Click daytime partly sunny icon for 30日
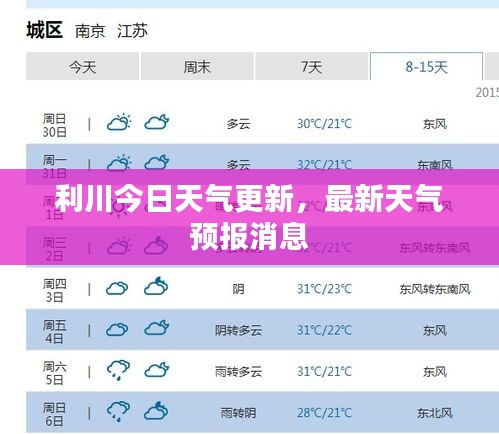The image size is (499, 434). click(119, 122)
